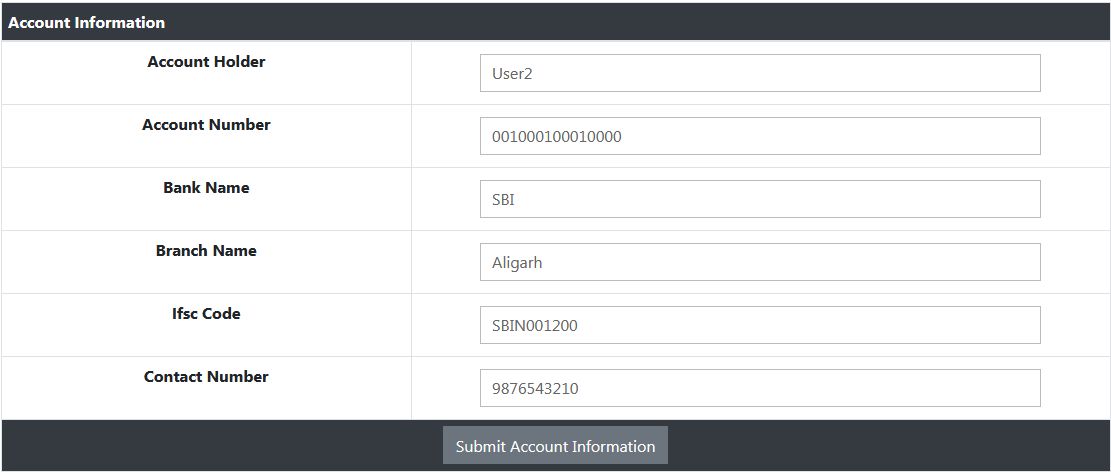Select the field showing Aligarh
Viewport: 1111px width, 475px height.
(x=760, y=262)
